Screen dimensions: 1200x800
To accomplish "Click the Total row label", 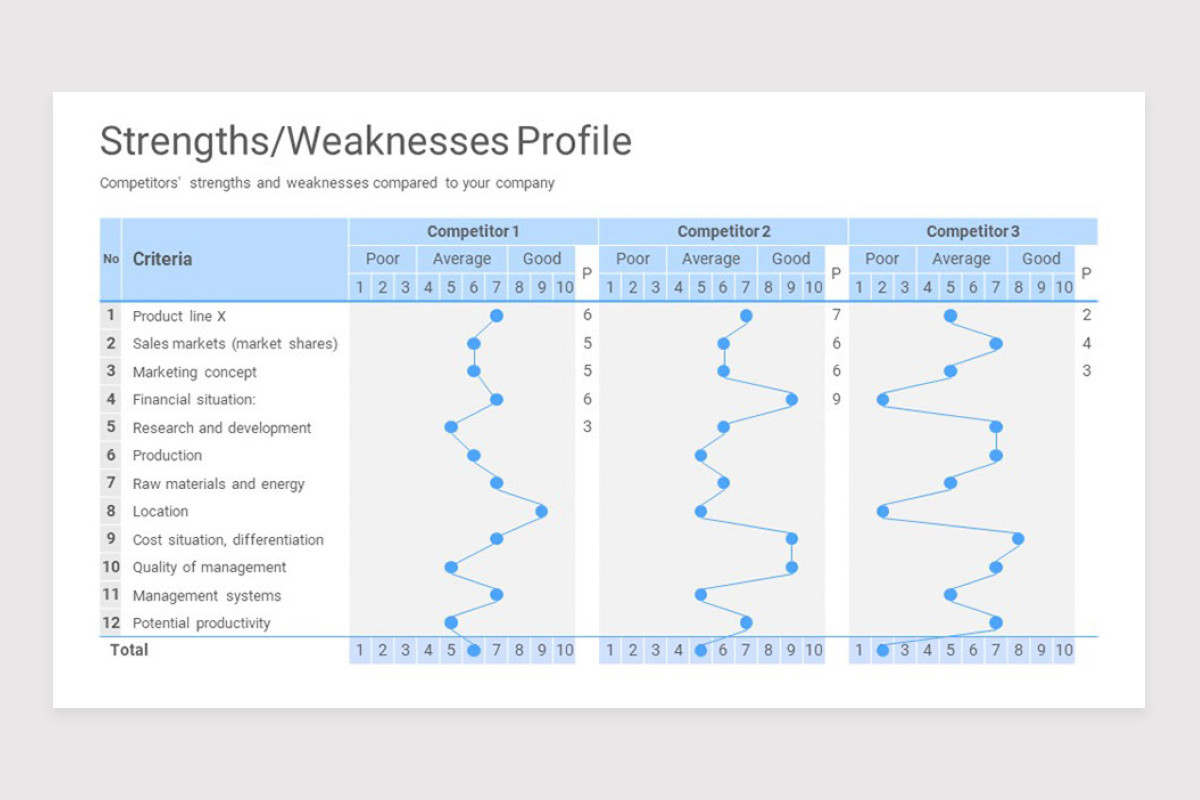I will coord(129,650).
